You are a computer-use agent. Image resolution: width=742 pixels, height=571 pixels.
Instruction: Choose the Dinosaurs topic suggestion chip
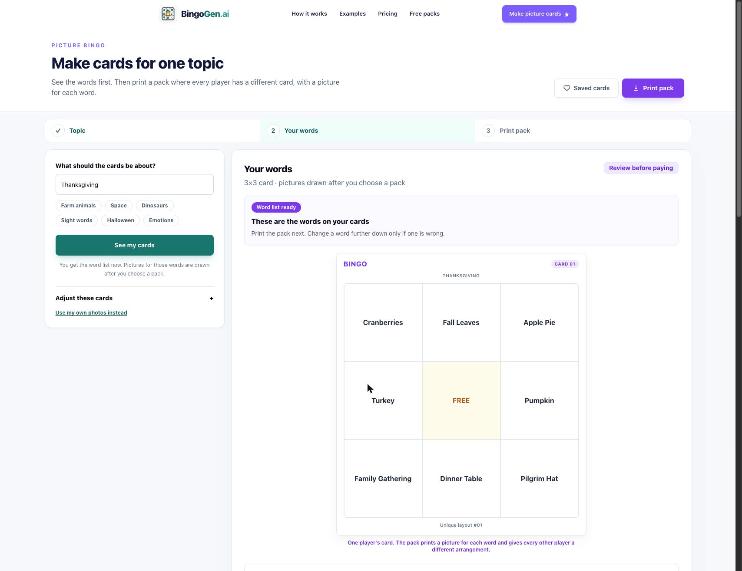[x=155, y=205]
